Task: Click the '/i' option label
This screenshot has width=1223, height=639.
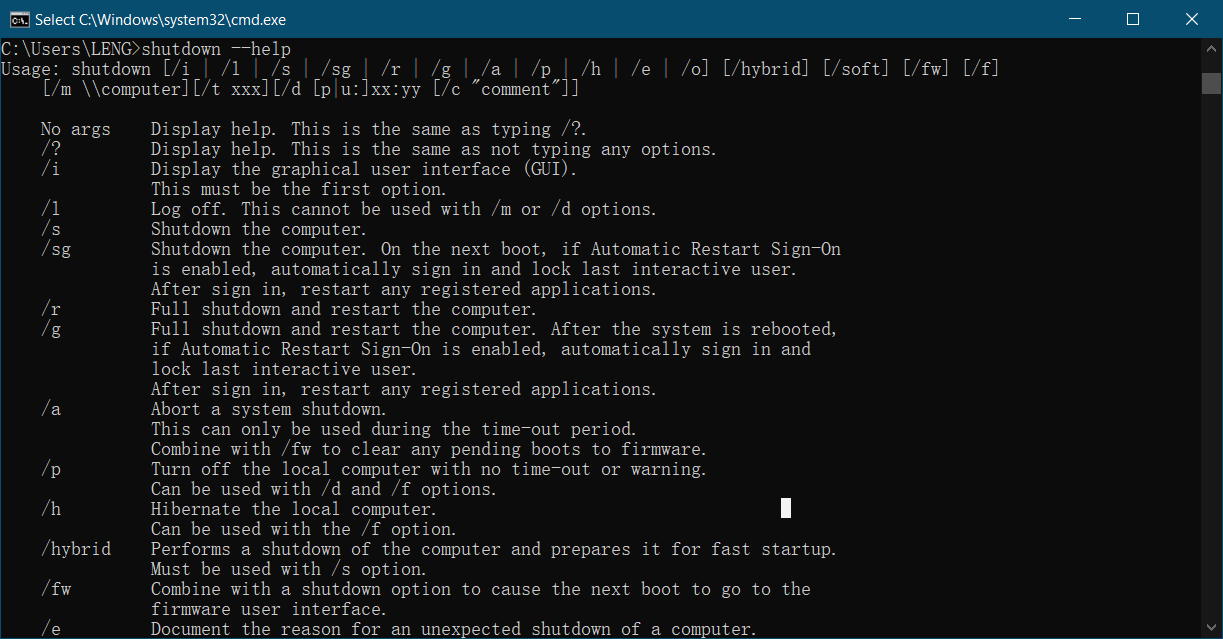Action: tap(51, 169)
